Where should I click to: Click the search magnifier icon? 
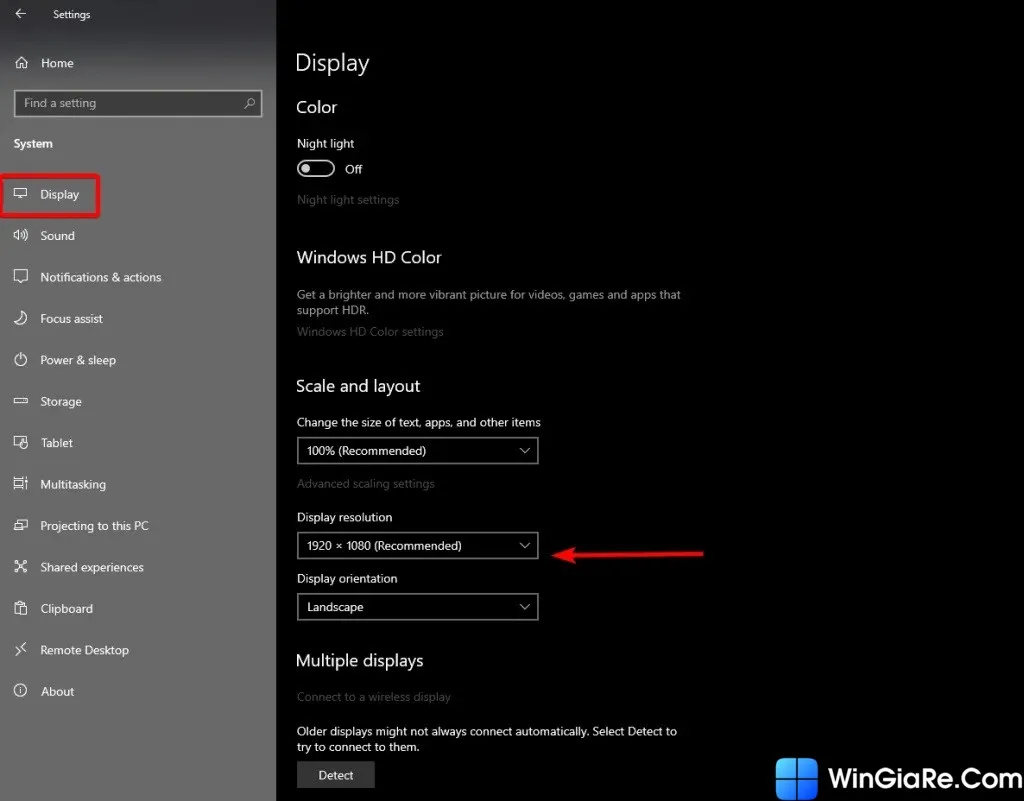(x=249, y=103)
